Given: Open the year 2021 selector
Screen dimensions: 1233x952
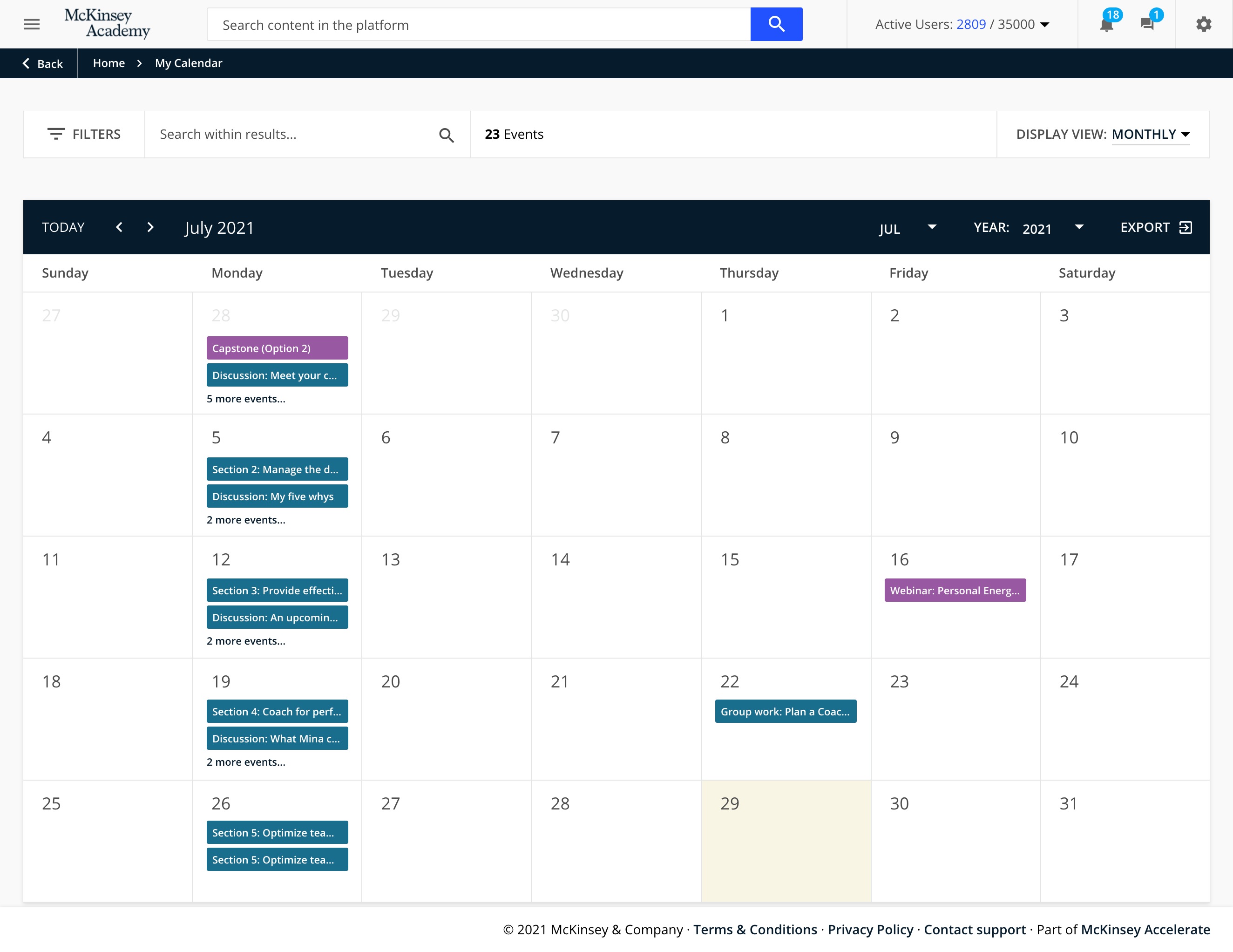Looking at the screenshot, I should pyautogui.click(x=1052, y=228).
